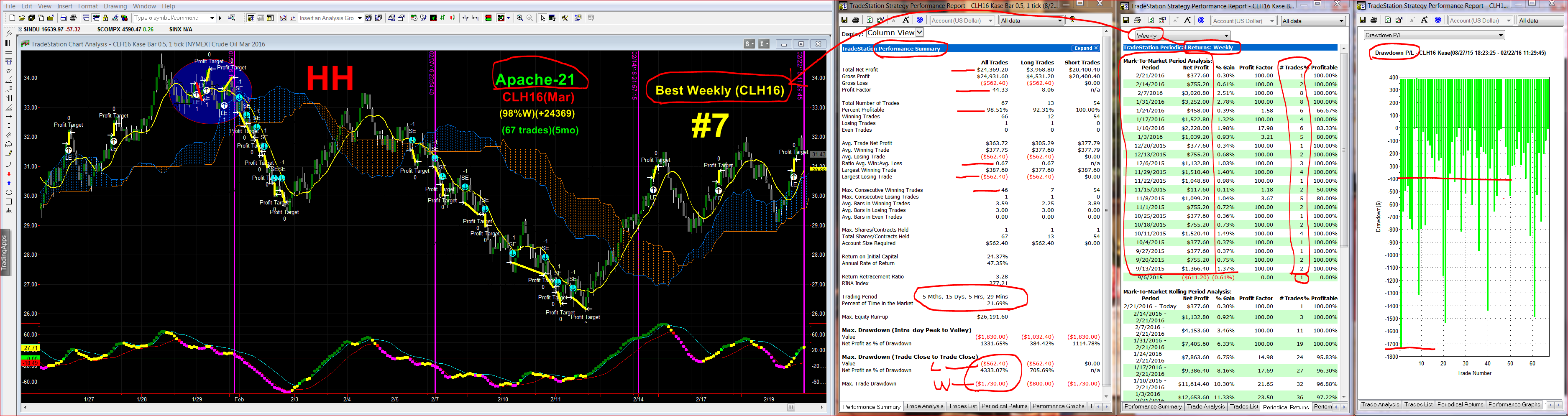This screenshot has height=416, width=1568.
Task: Select the horizontal double-arrow drawing tool
Action: (8, 117)
